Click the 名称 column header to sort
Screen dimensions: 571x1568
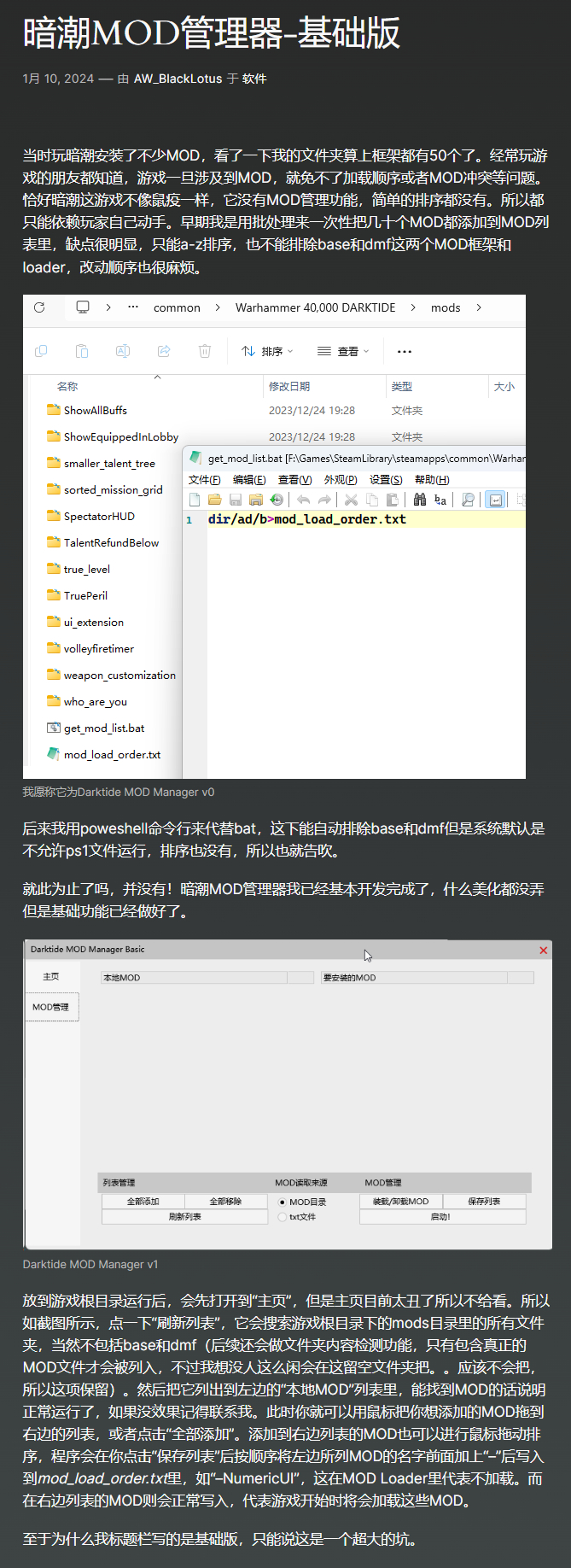click(x=67, y=387)
